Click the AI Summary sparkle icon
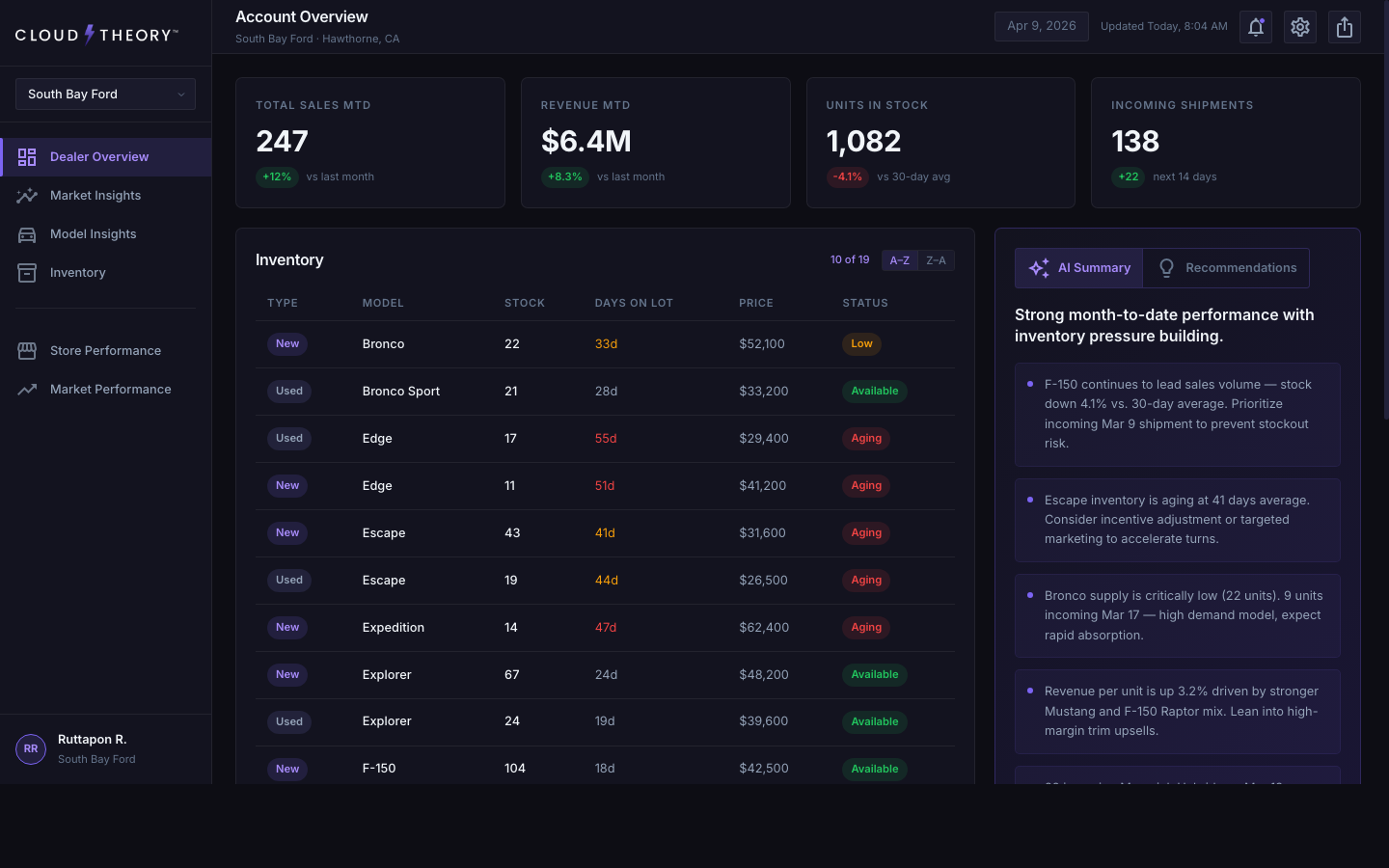 click(x=1038, y=267)
